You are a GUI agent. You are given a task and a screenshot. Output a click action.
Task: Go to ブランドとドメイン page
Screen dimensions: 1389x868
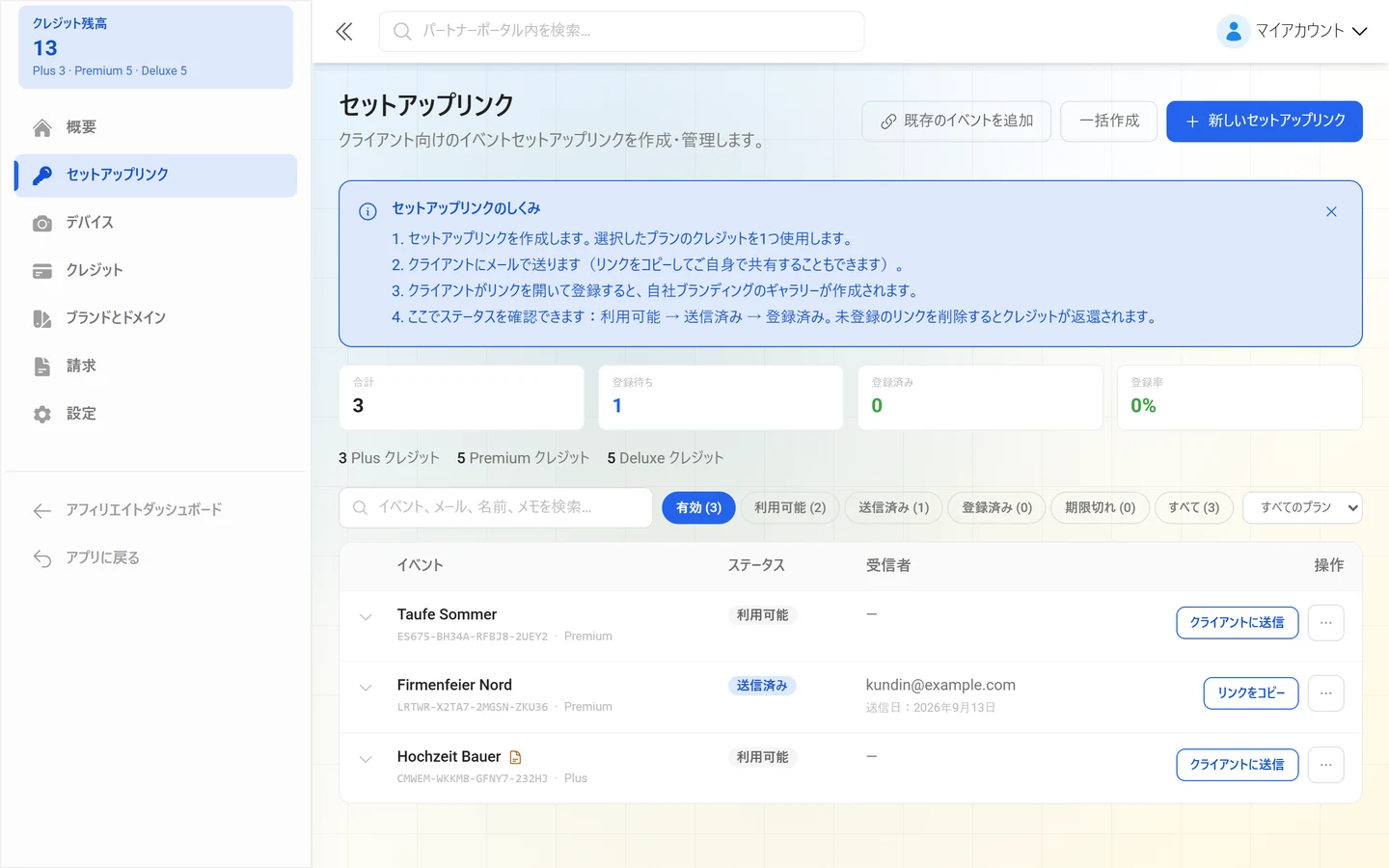156,318
